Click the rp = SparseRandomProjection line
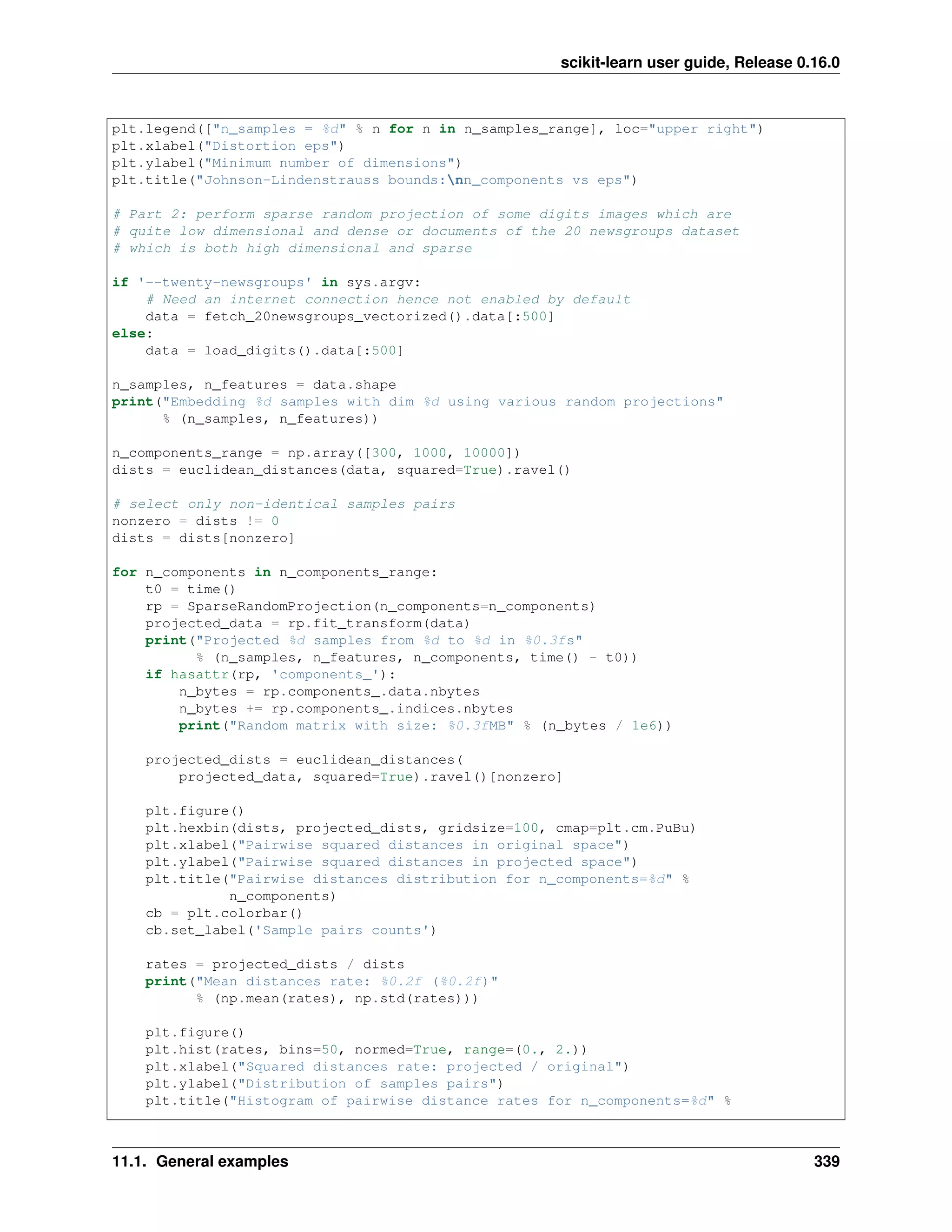This screenshot has height=1232, width=952. pos(370,606)
